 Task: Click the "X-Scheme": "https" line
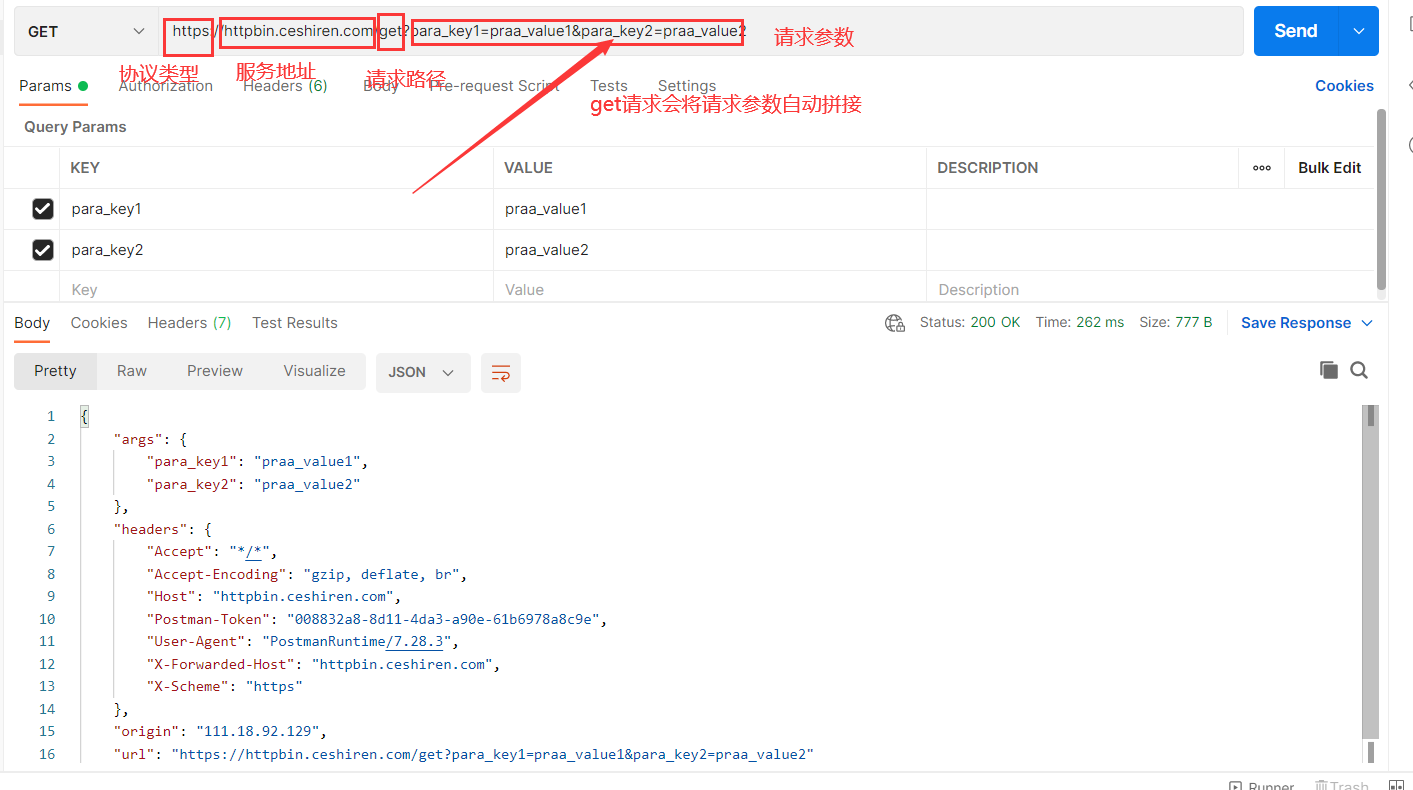[225, 686]
